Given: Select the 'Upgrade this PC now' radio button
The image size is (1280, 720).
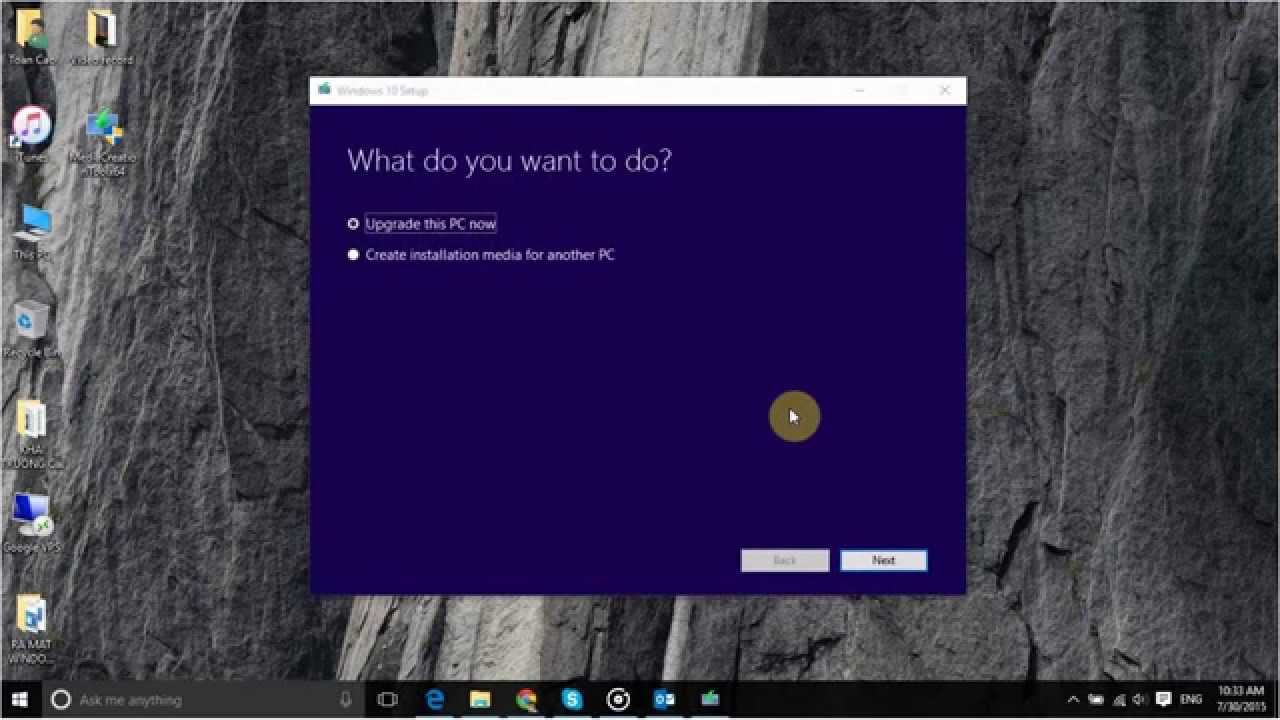Looking at the screenshot, I should pyautogui.click(x=353, y=224).
